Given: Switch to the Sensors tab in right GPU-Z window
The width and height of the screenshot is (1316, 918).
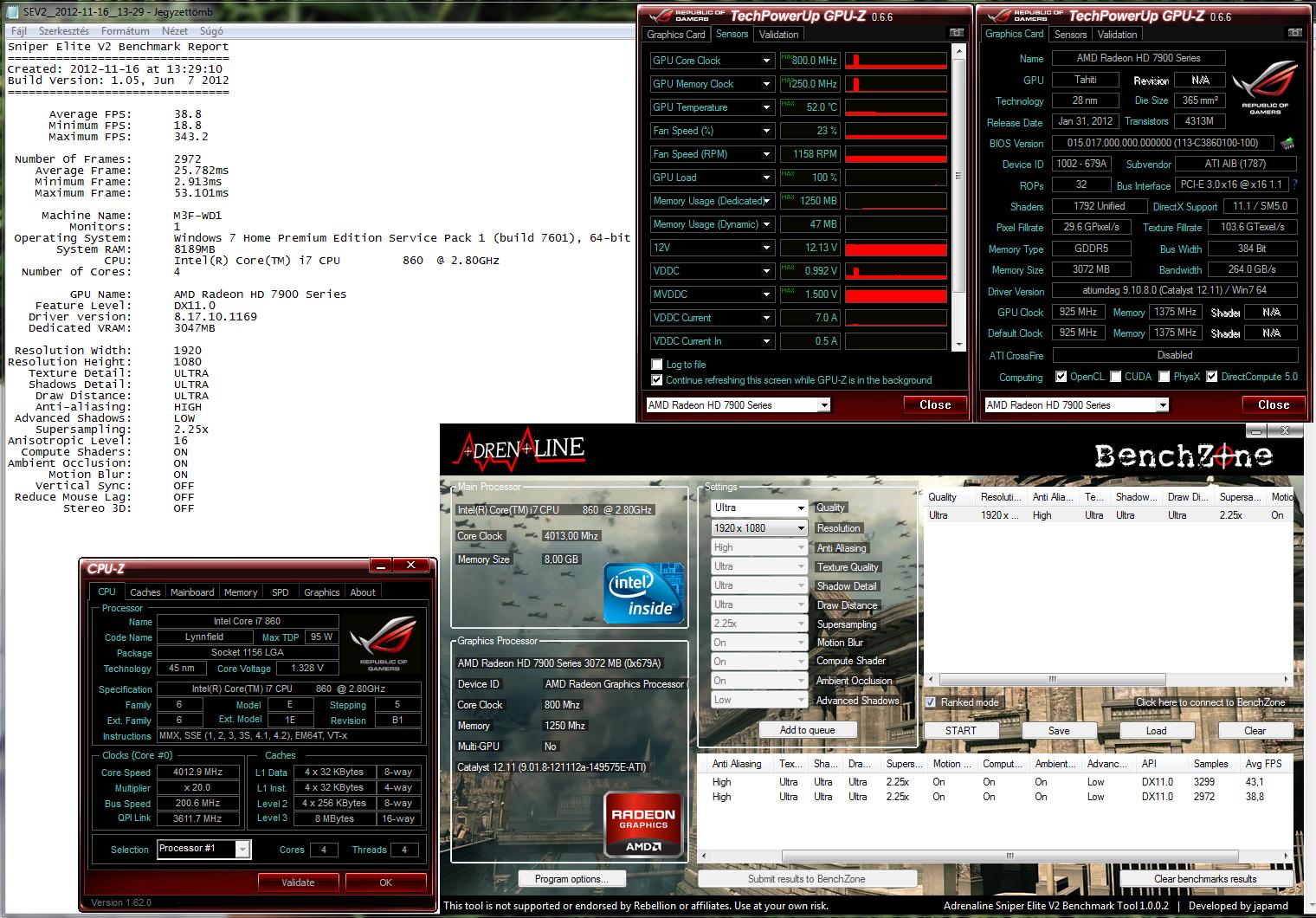Looking at the screenshot, I should (1070, 35).
